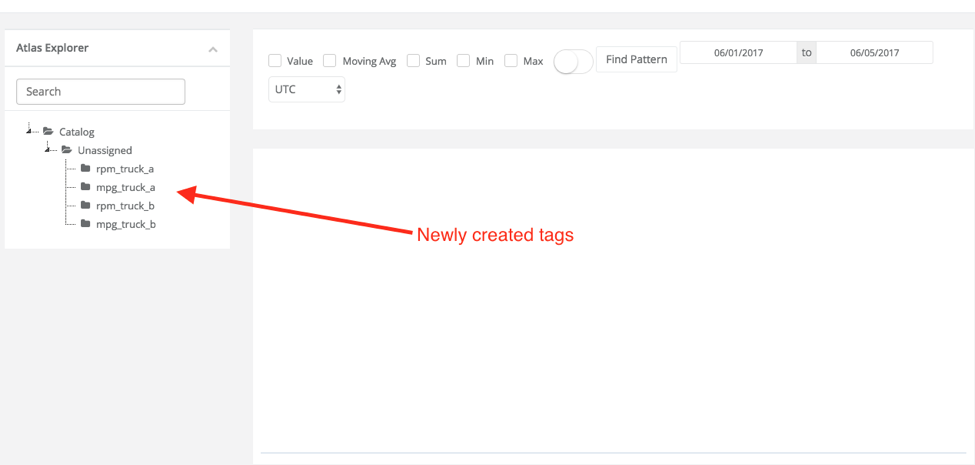
Task: Enable the Value checkbox
Action: (x=275, y=61)
